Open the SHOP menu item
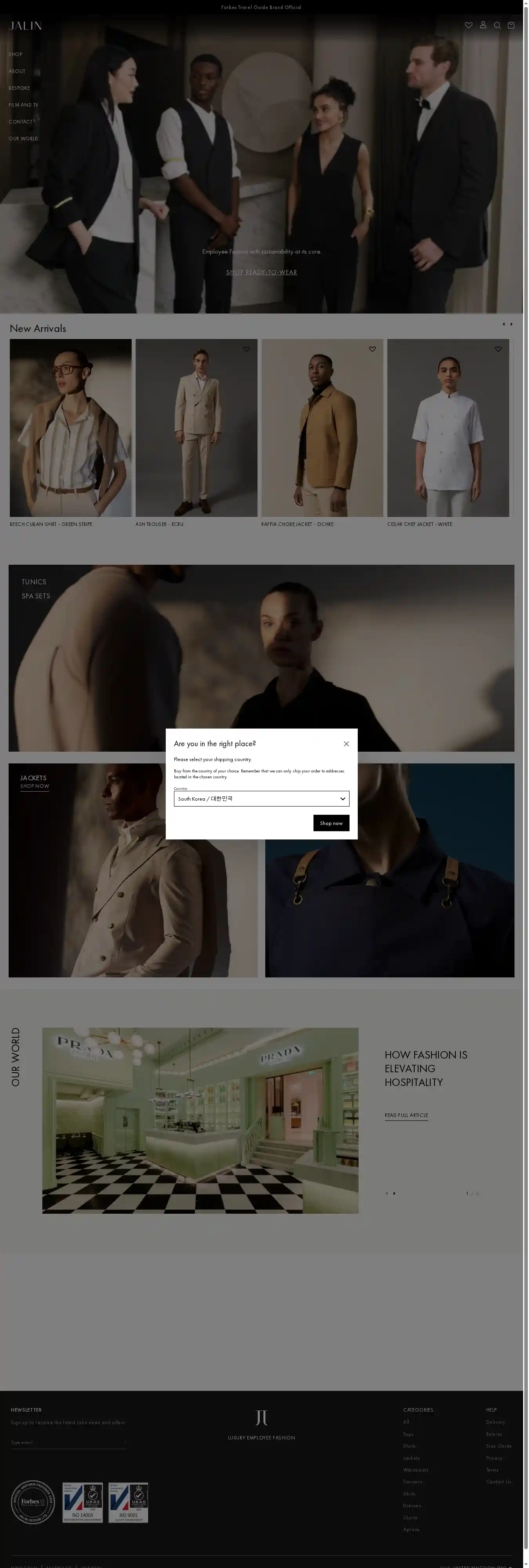 click(15, 55)
